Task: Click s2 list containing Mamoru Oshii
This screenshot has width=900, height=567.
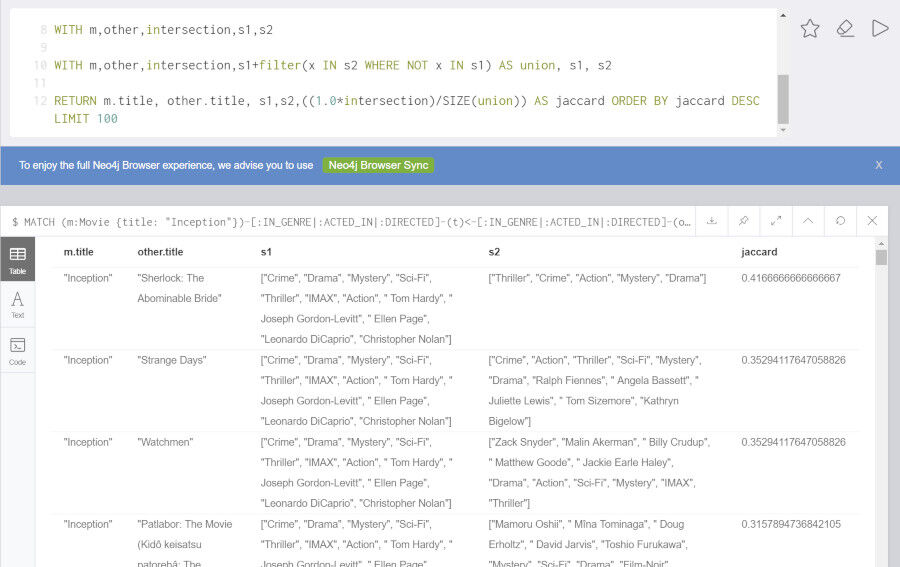Action: tap(588, 543)
